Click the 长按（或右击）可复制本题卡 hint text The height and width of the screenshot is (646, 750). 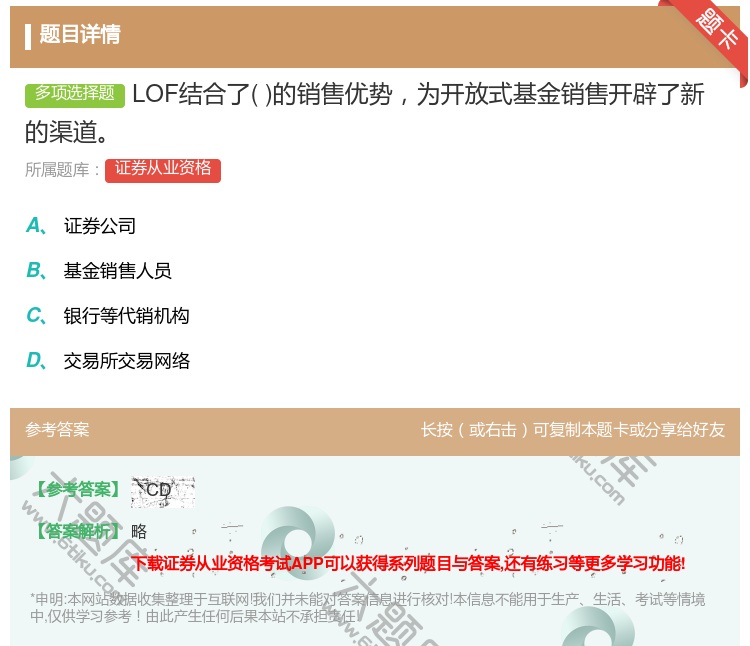click(x=573, y=429)
